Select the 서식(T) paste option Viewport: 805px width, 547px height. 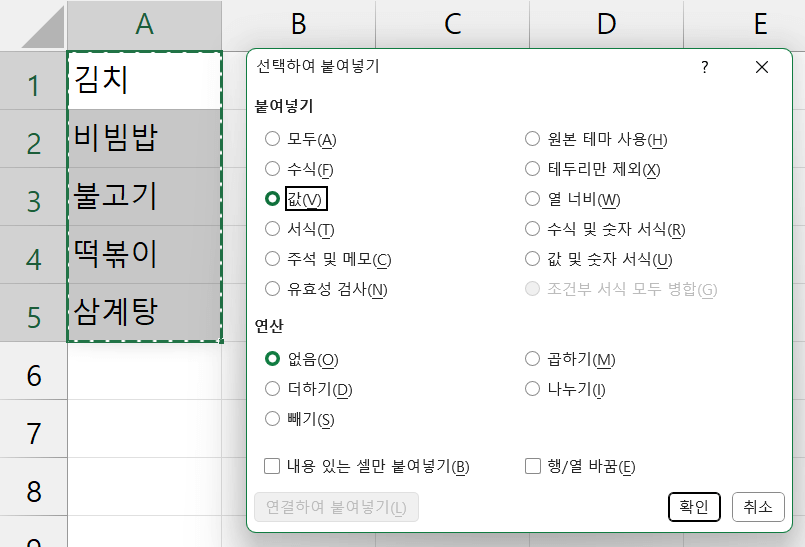(x=272, y=229)
